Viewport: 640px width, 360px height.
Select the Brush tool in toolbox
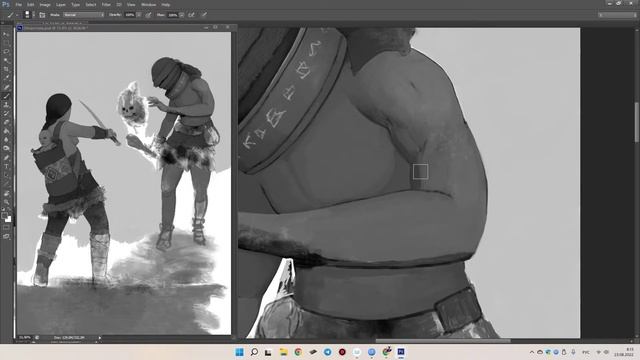pyautogui.click(x=6, y=96)
